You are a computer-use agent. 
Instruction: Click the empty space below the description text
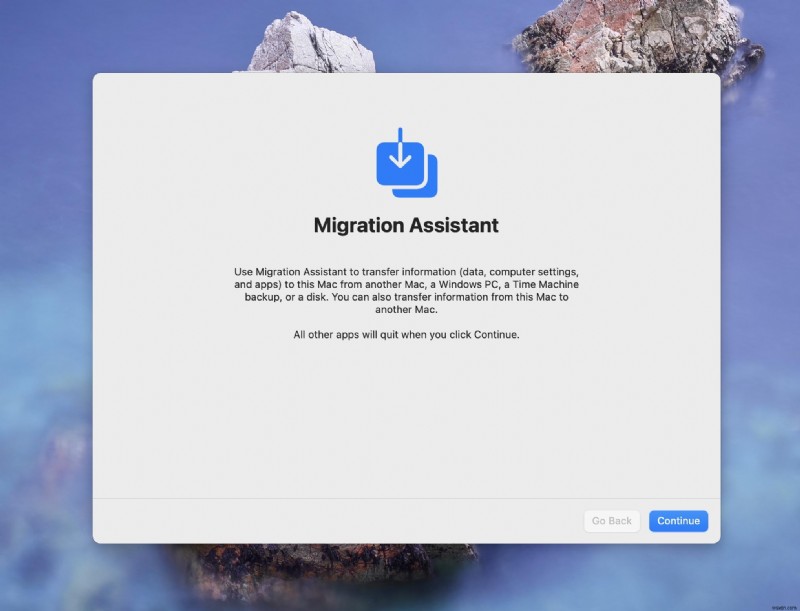pos(404,420)
